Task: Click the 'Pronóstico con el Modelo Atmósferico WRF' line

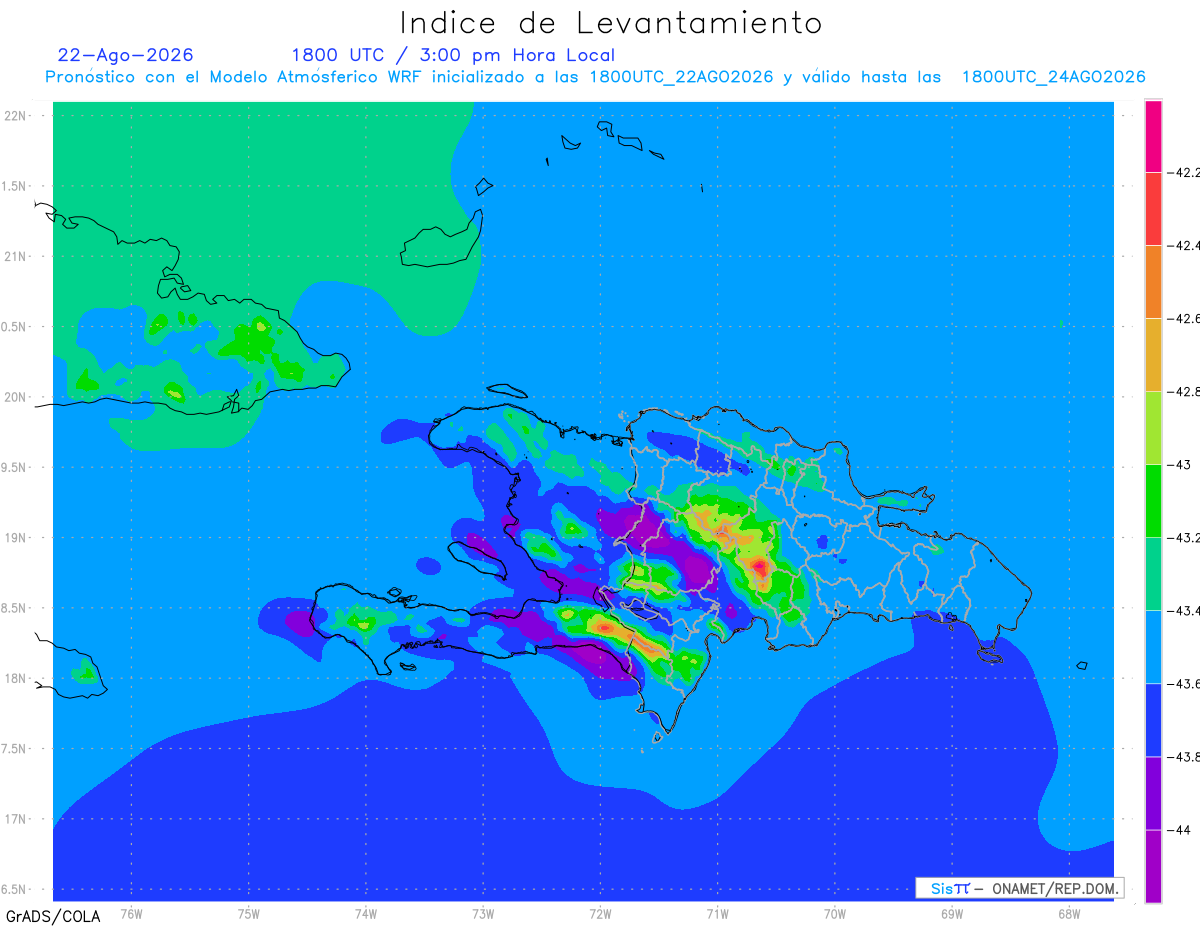Action: (x=595, y=77)
